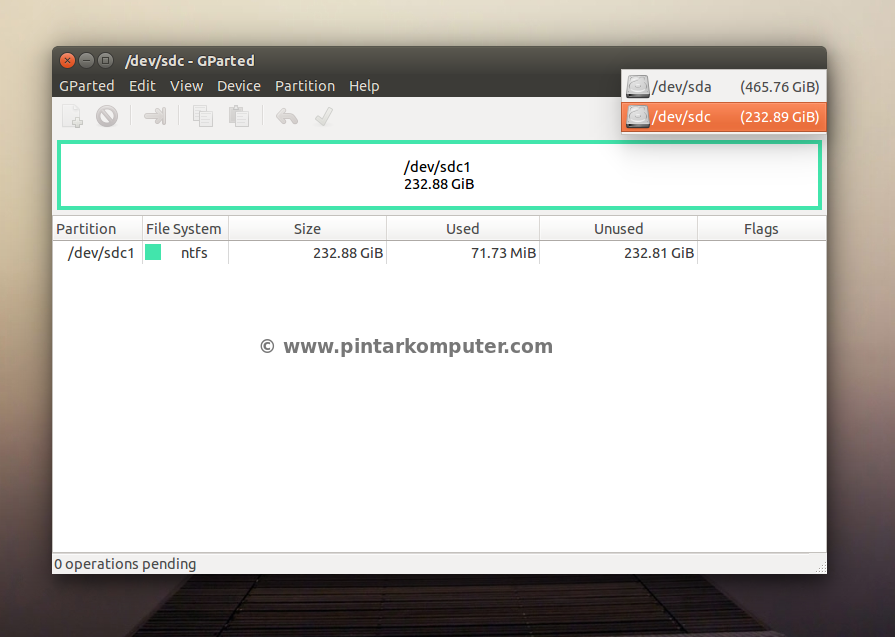Click the Resize/Move toolbar icon
Screen dimensions: 895x637
tap(155, 117)
